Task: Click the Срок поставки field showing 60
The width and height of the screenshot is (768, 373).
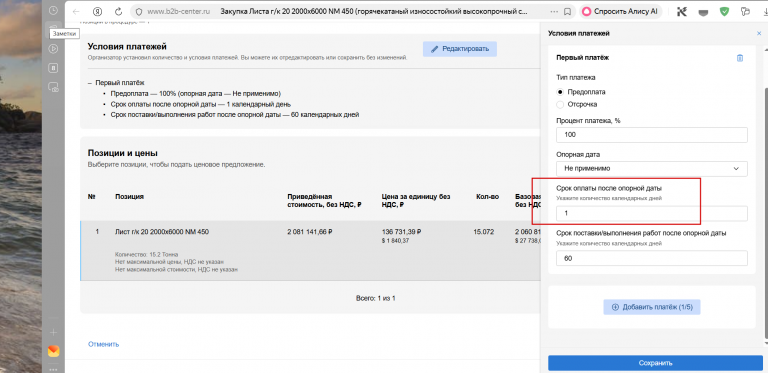Action: tap(652, 258)
